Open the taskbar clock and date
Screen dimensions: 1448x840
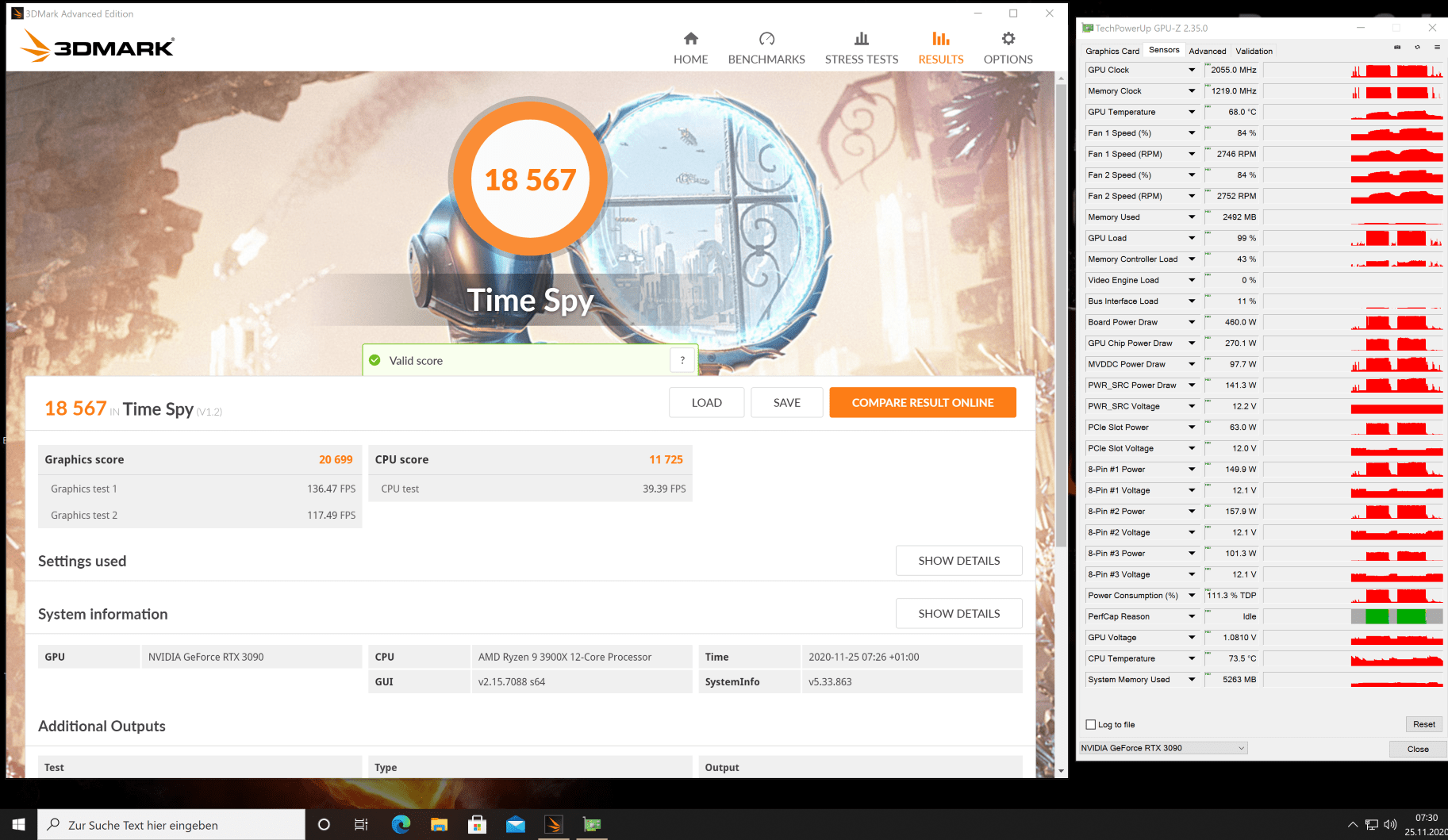pos(1426,825)
